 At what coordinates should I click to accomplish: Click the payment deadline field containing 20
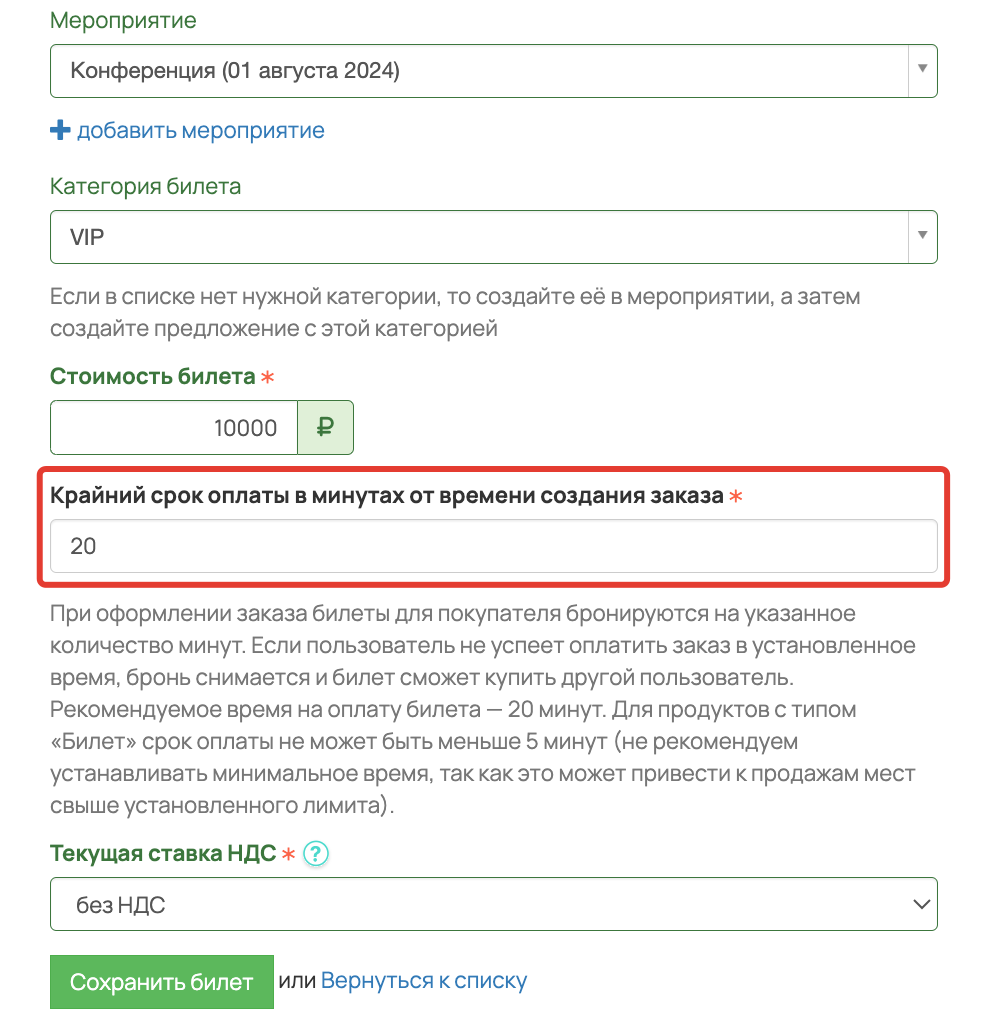coord(494,546)
